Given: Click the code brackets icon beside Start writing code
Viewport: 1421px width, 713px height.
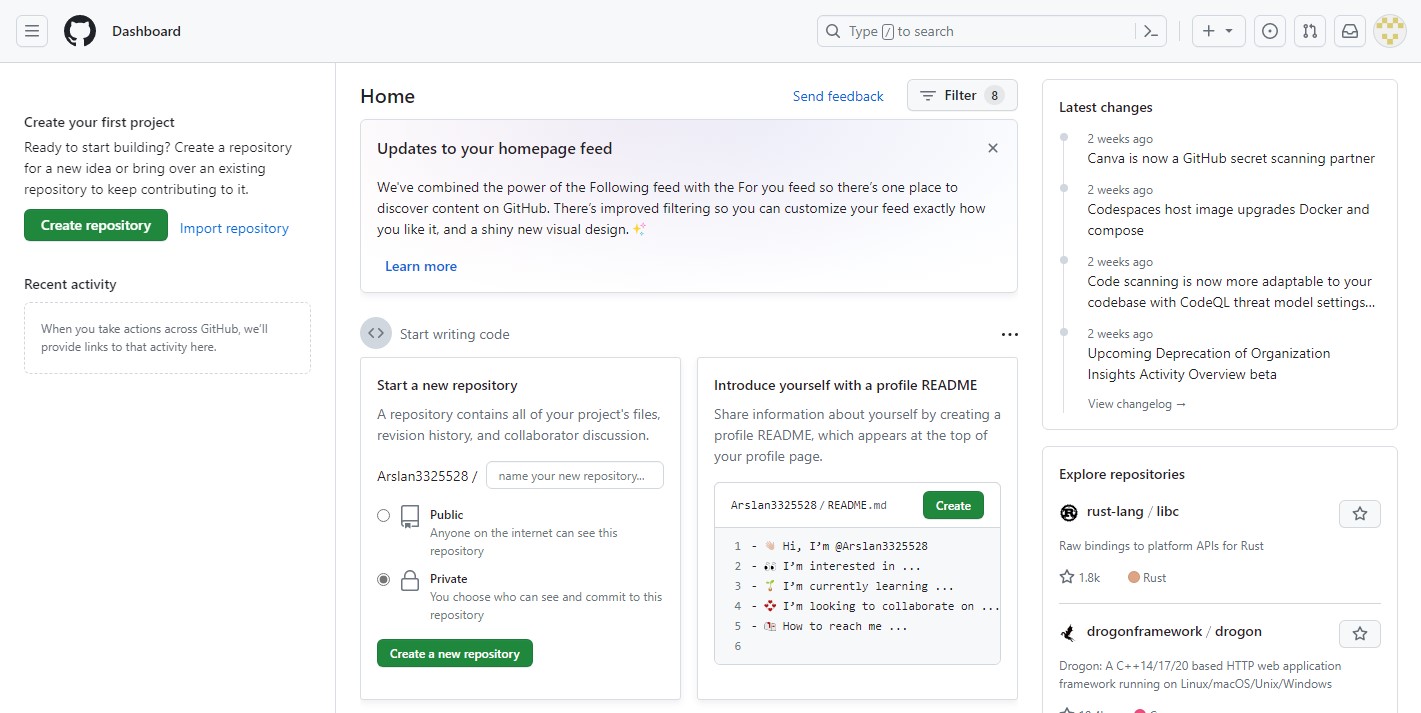Looking at the screenshot, I should tap(376, 334).
